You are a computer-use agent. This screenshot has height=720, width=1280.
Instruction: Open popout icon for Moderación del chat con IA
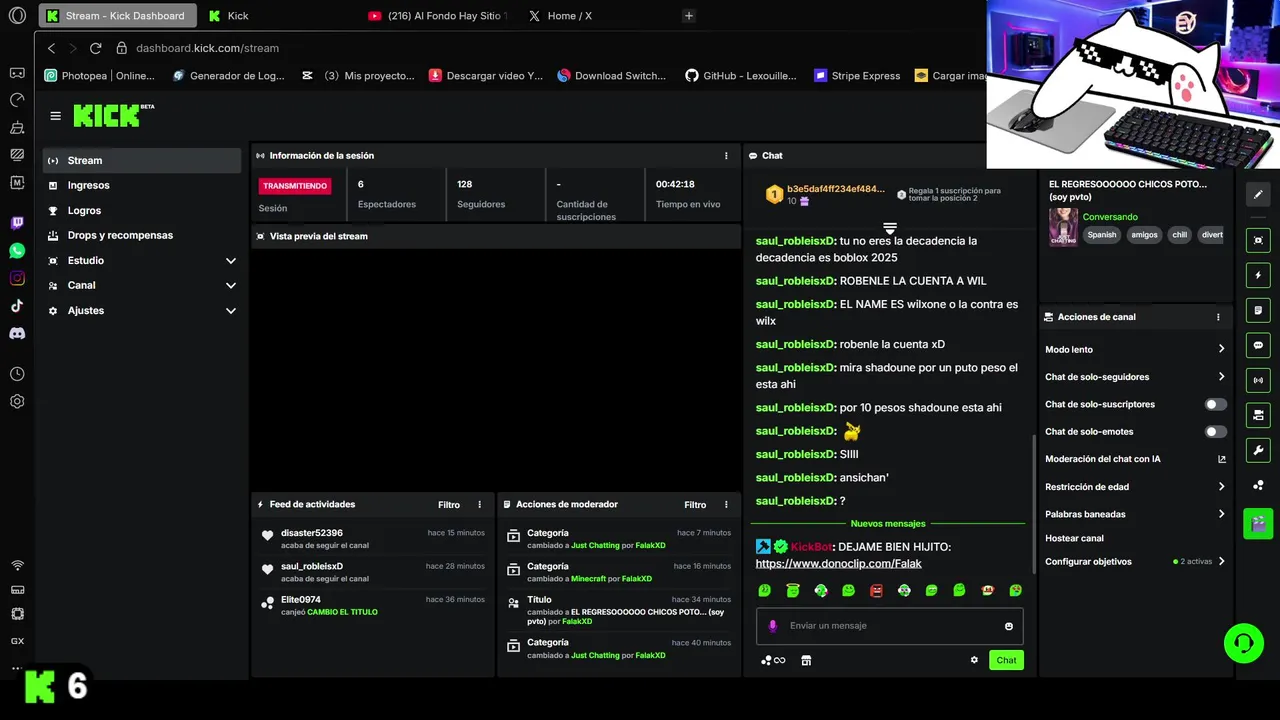[1221, 459]
